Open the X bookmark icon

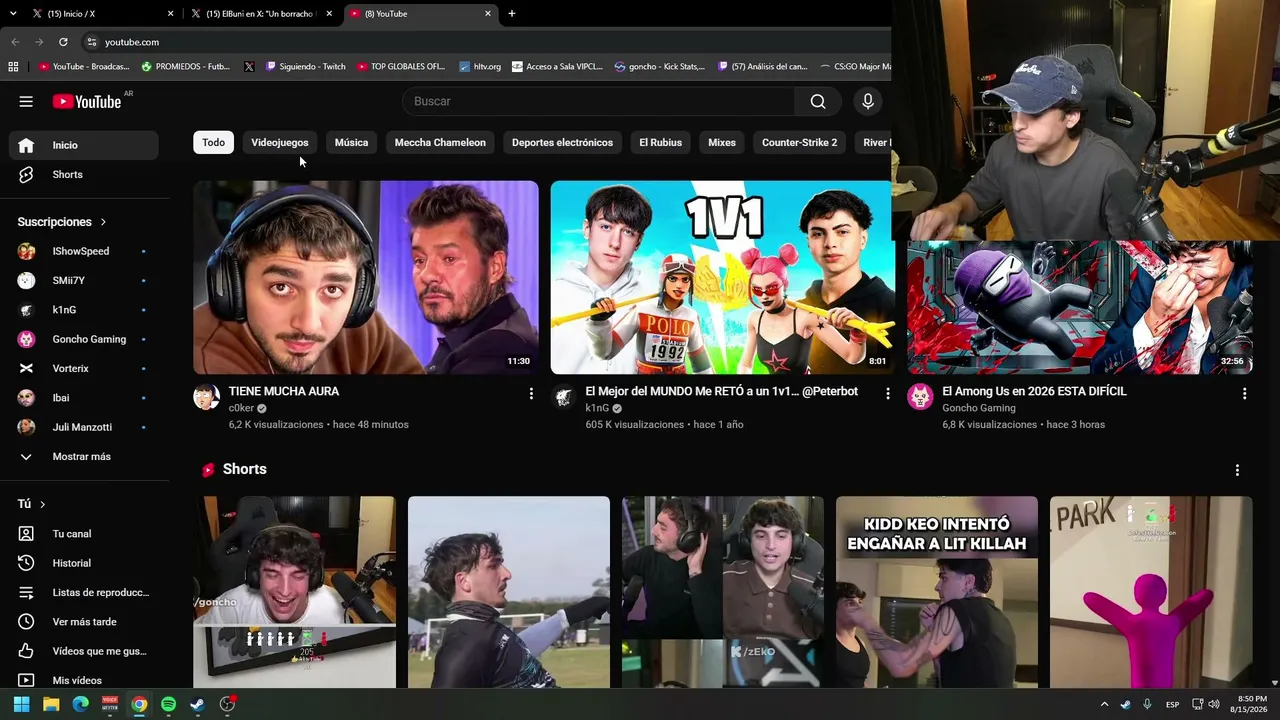click(x=249, y=66)
